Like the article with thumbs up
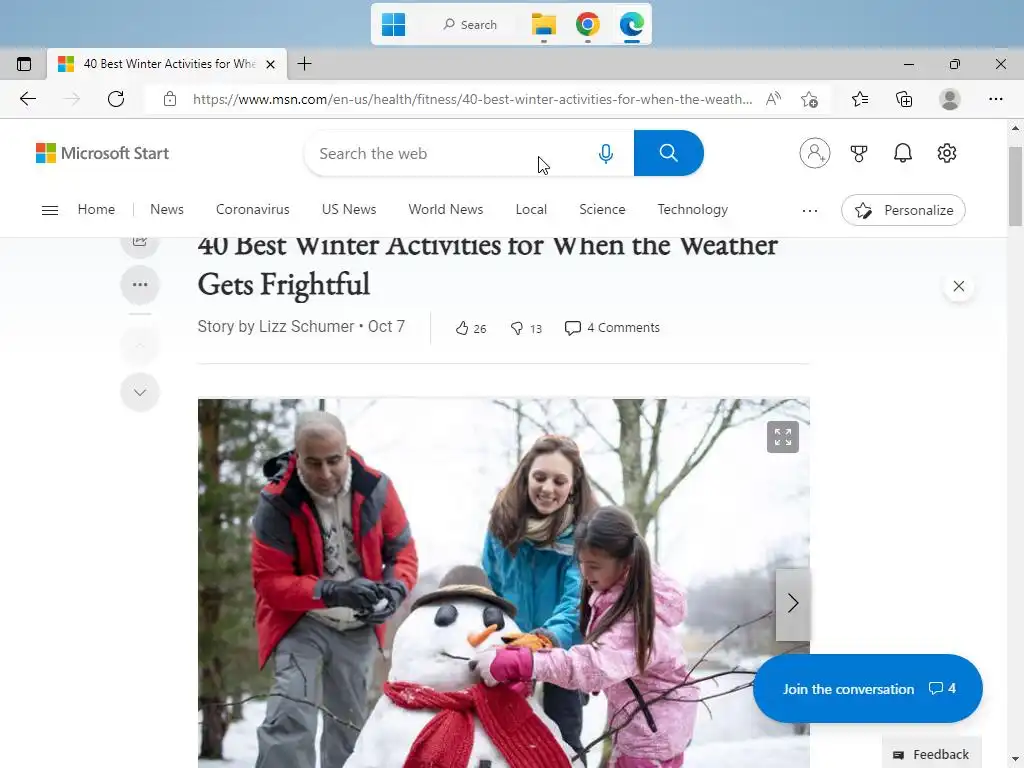 point(470,328)
